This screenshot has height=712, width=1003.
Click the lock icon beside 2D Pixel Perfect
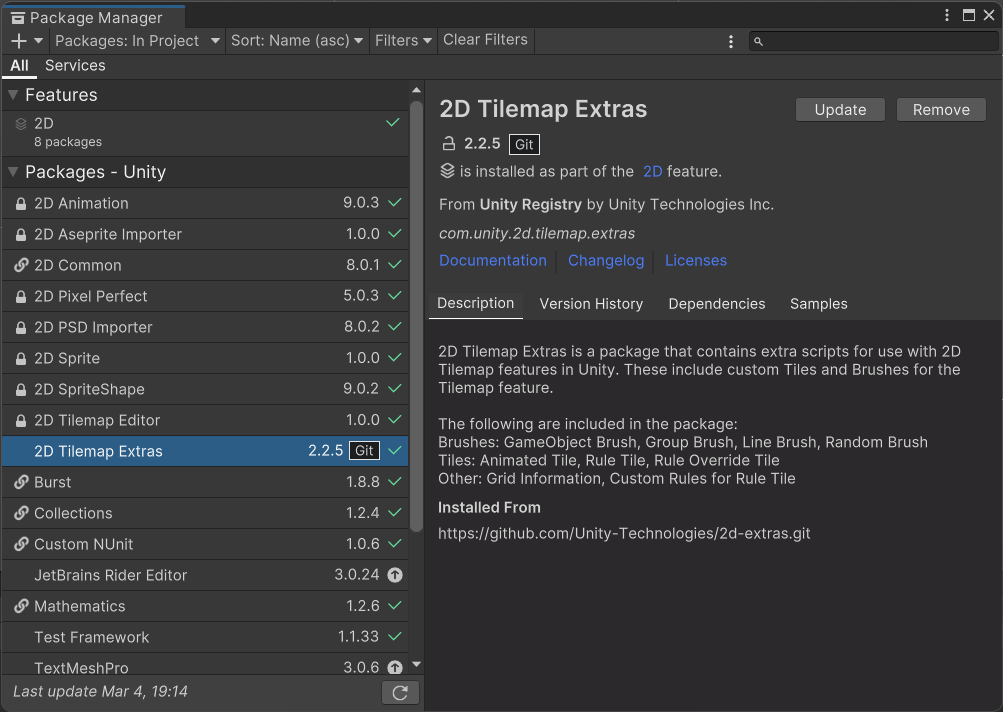click(21, 297)
